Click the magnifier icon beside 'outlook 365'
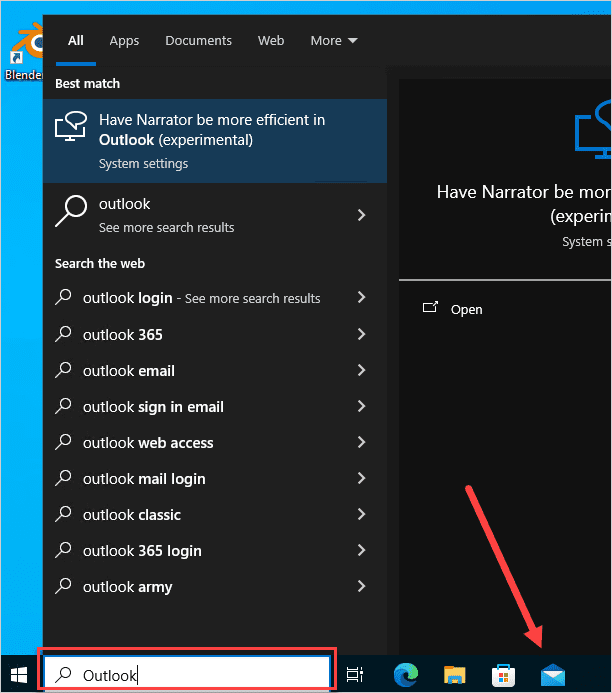The width and height of the screenshot is (612, 693). click(x=63, y=334)
